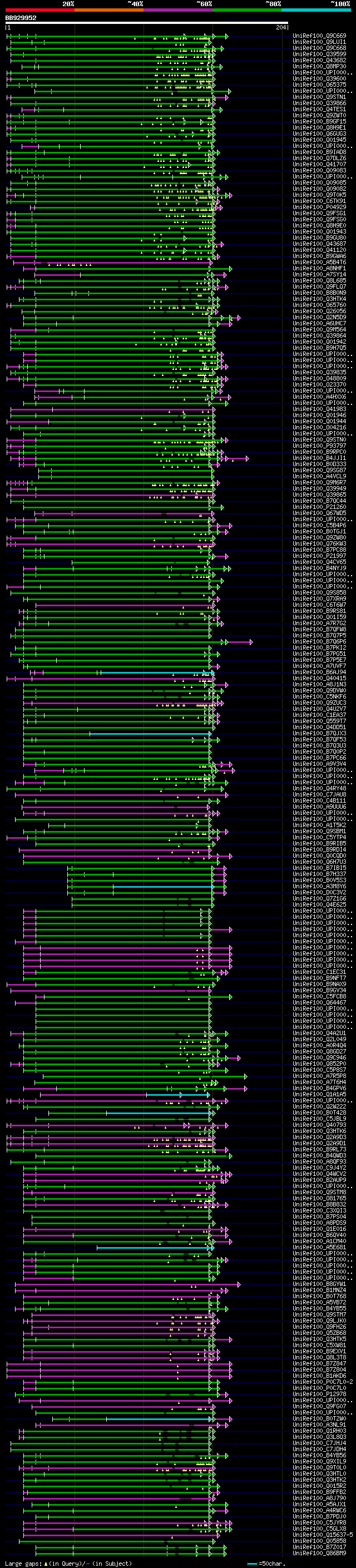Select the cyan ~100% identity legend segment
The height and width of the screenshot is (1568, 356).
(x=317, y=10)
